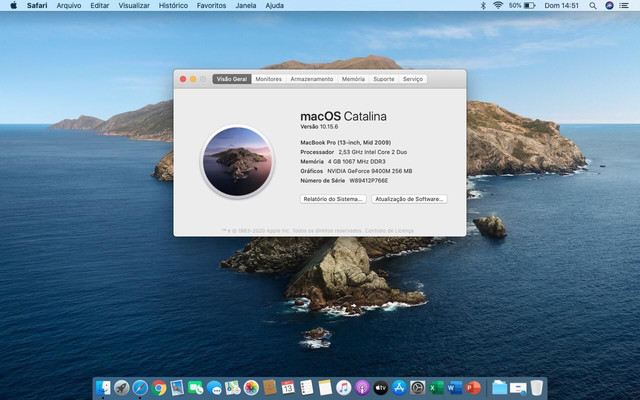Launch Excel from the Dock
The width and height of the screenshot is (640, 400).
coord(436,387)
